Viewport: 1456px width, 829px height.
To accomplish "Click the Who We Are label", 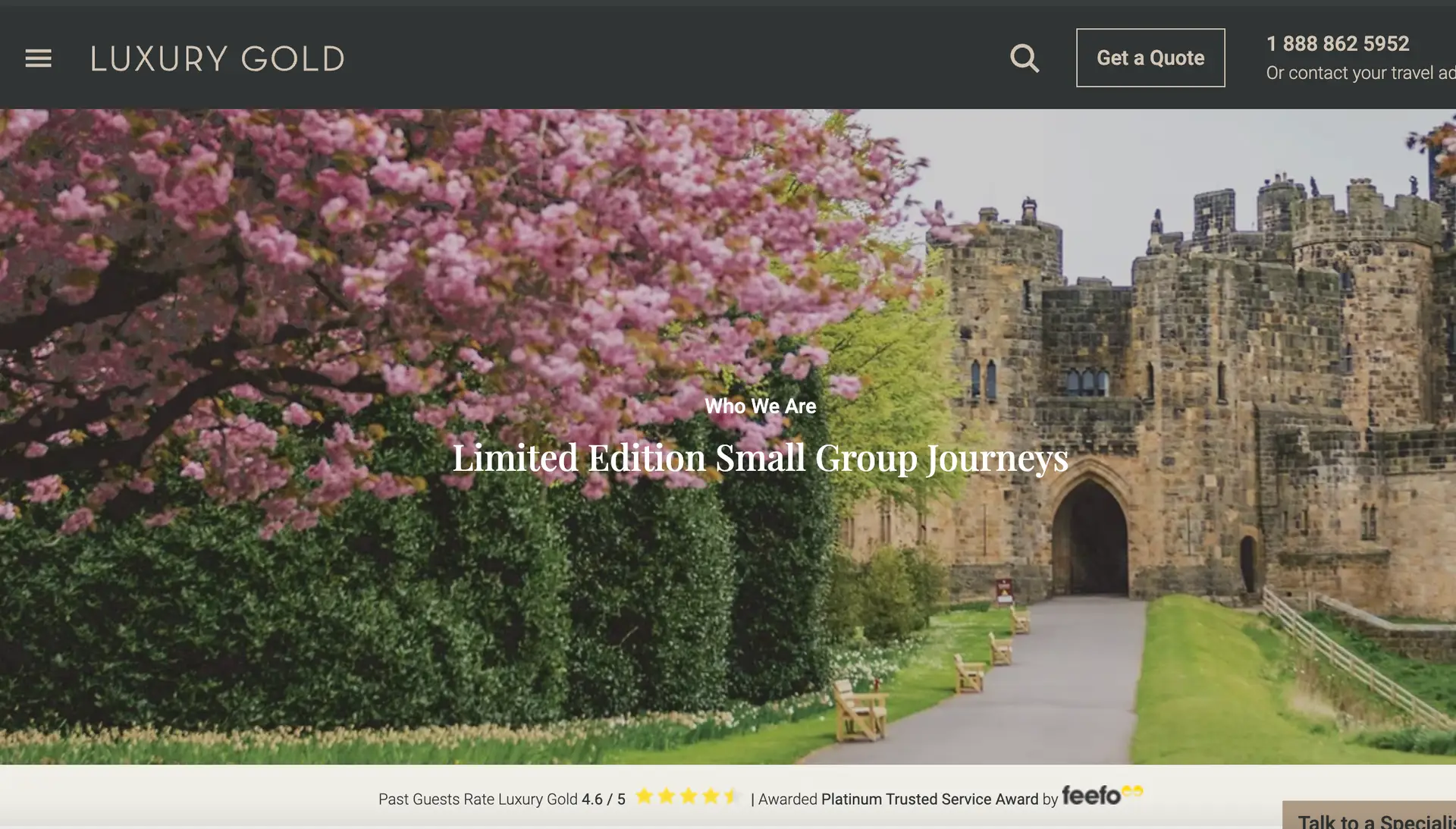I will pos(760,406).
